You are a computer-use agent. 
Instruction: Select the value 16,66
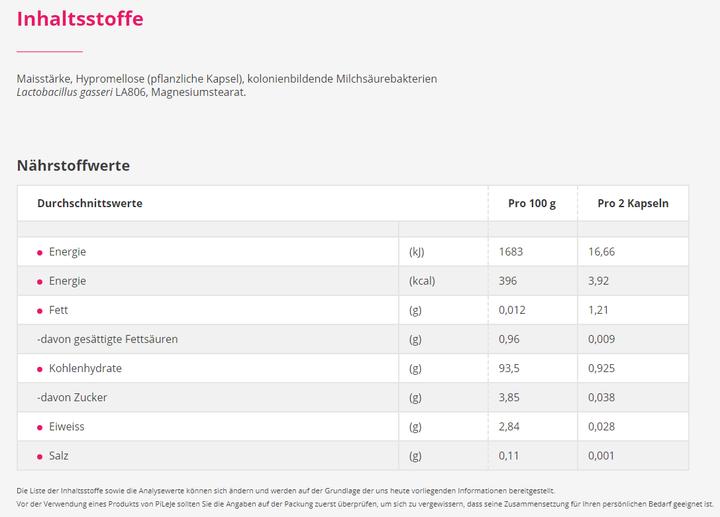[x=602, y=252]
